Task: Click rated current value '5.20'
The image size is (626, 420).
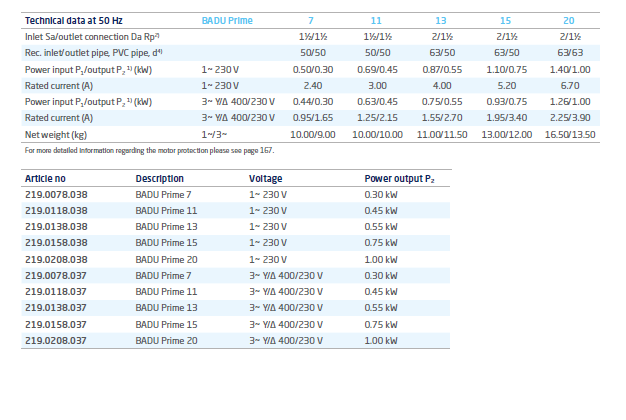Action: [x=507, y=86]
